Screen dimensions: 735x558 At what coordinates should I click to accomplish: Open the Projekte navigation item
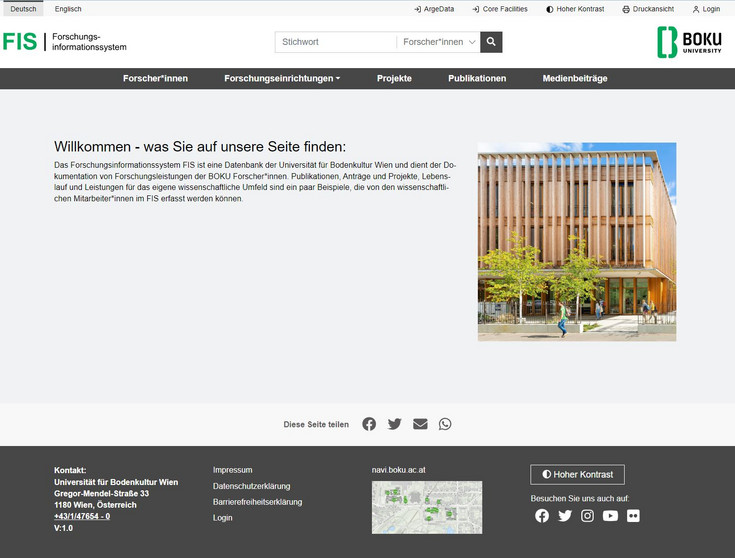(x=394, y=78)
